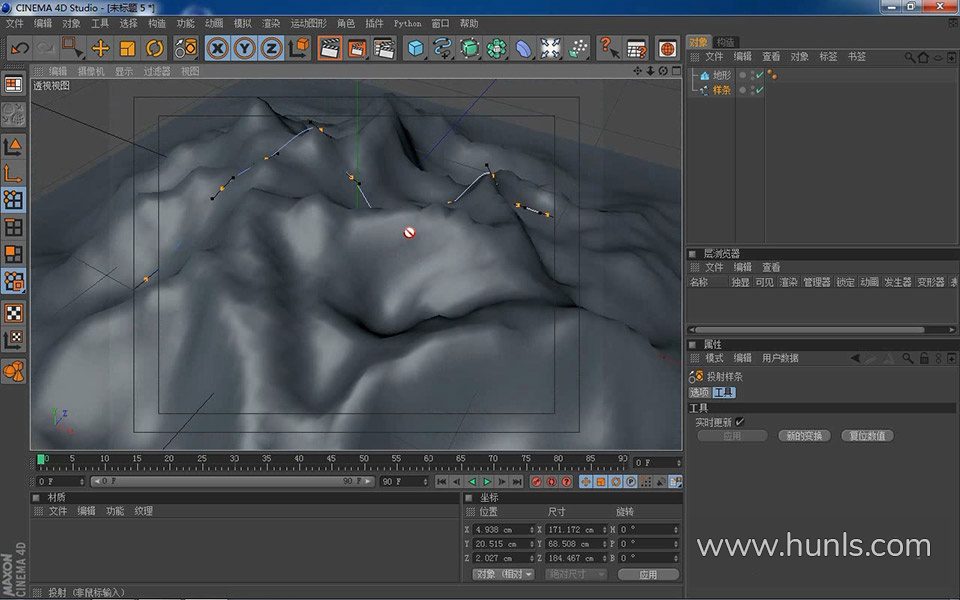
Task: Click the 新的变换 button
Action: coord(803,436)
